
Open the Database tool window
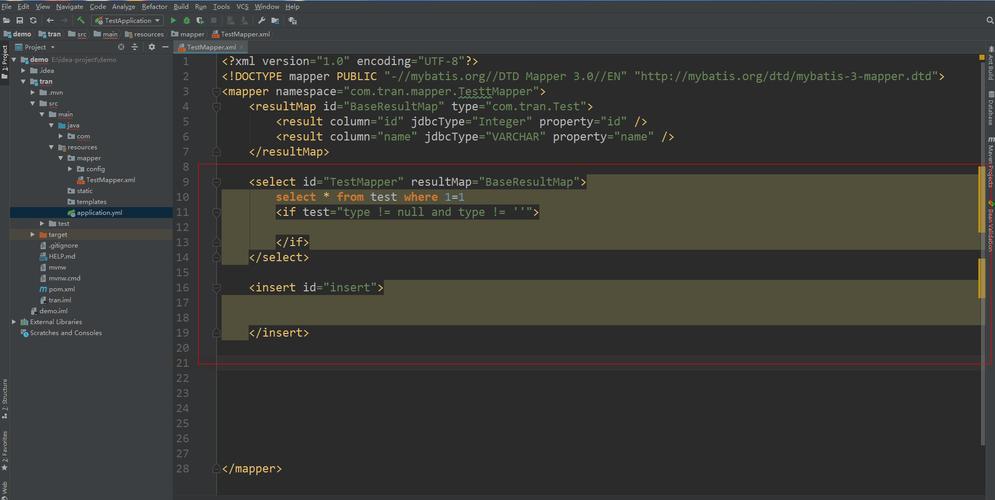990,107
